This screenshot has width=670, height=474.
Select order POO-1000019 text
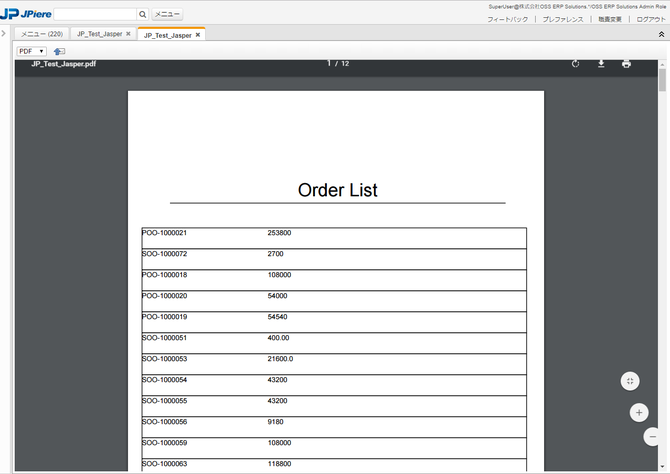(165, 317)
